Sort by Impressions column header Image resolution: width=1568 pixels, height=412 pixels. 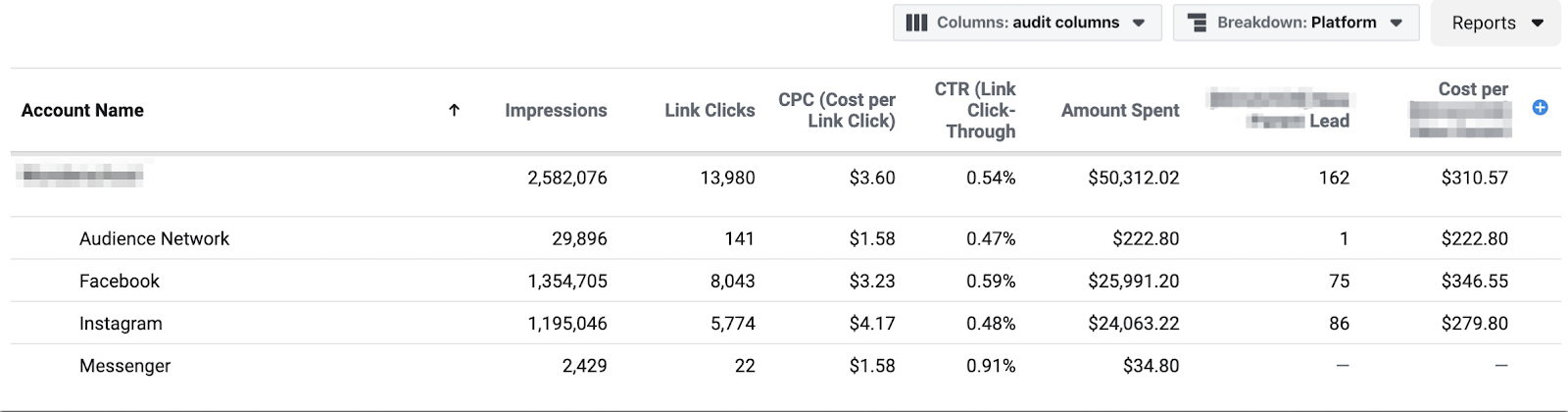tap(556, 111)
